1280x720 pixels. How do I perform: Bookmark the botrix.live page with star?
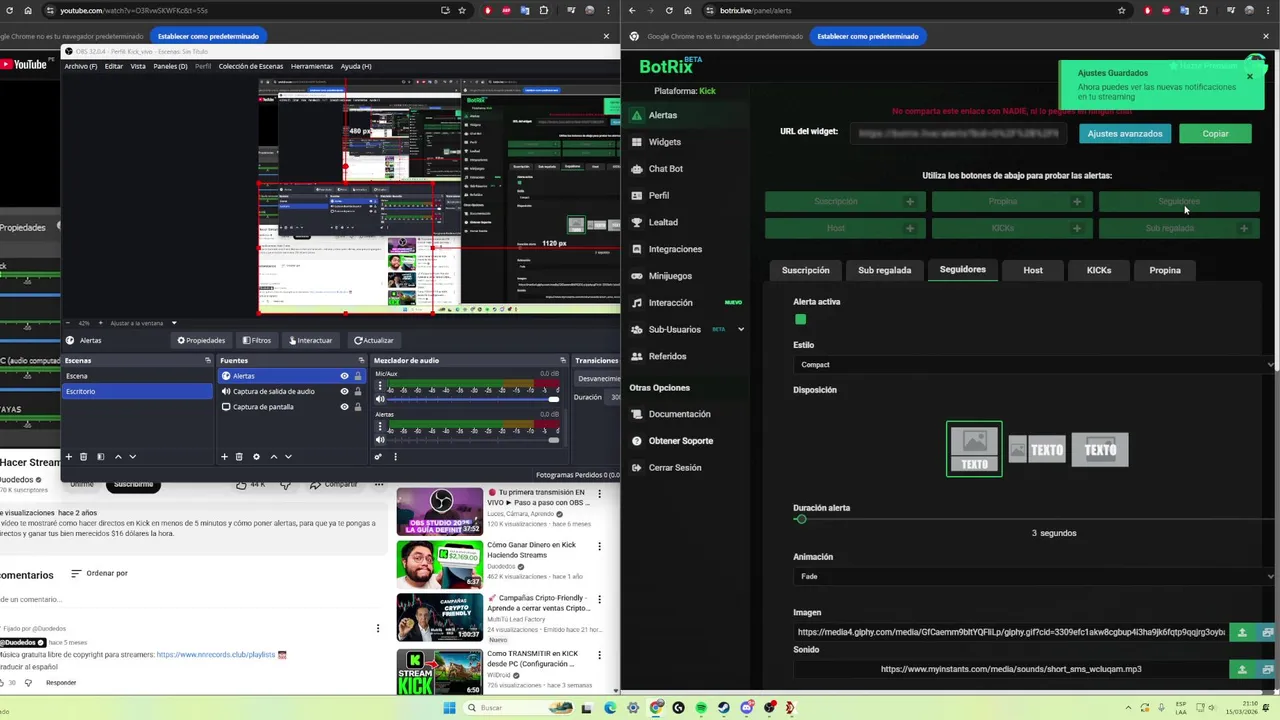pos(1122,10)
